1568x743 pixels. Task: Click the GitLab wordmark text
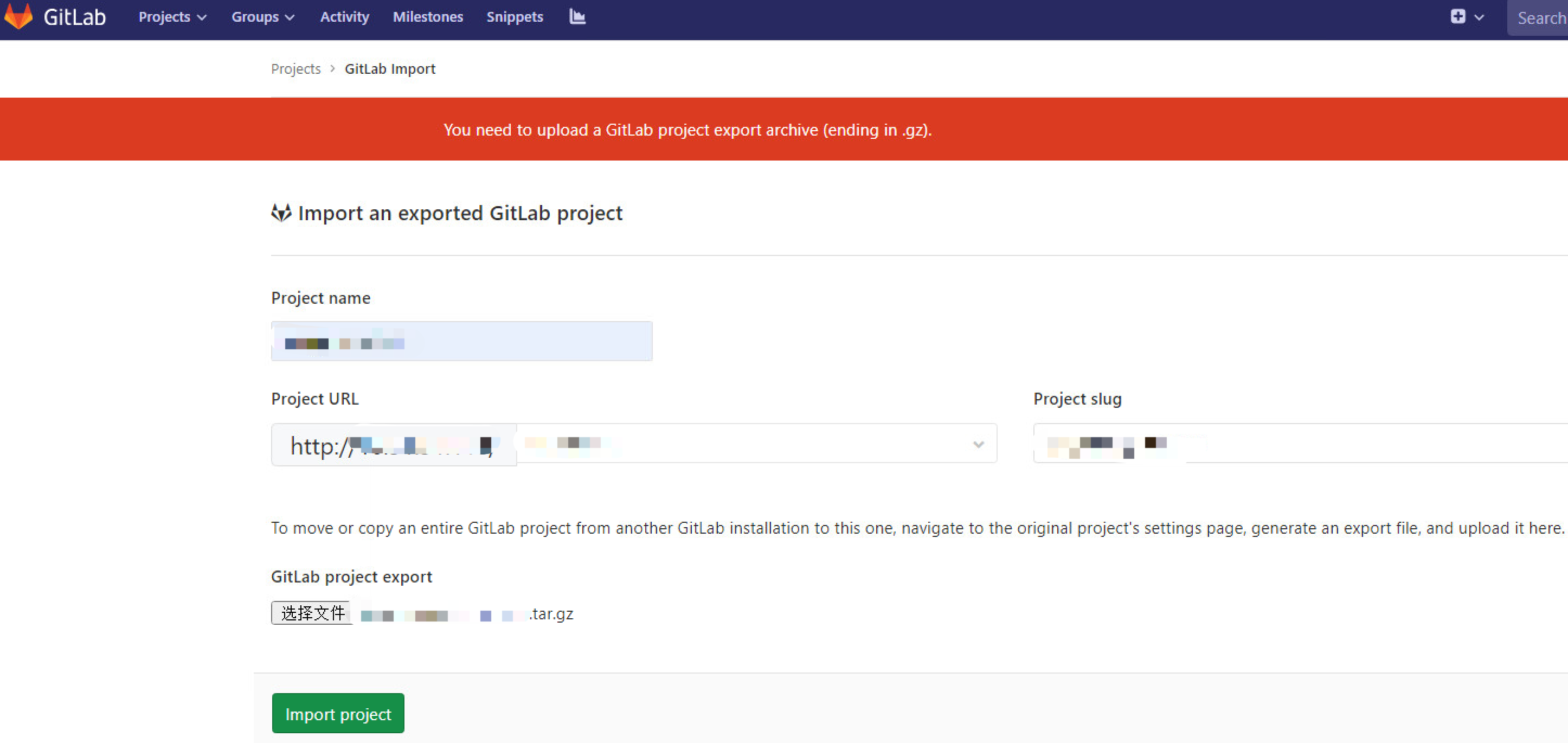(x=74, y=17)
